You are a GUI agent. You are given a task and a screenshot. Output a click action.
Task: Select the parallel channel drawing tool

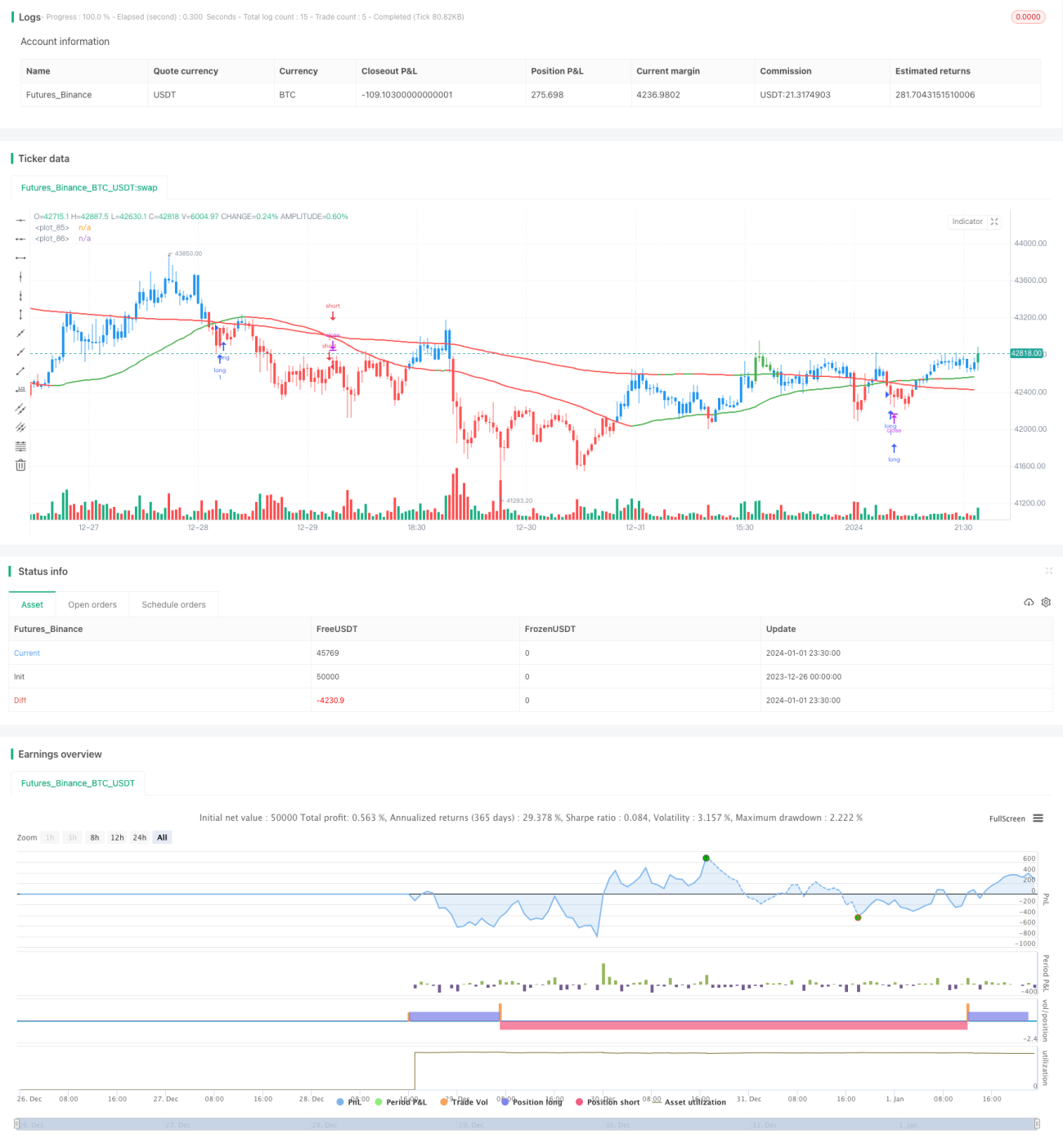point(20,408)
